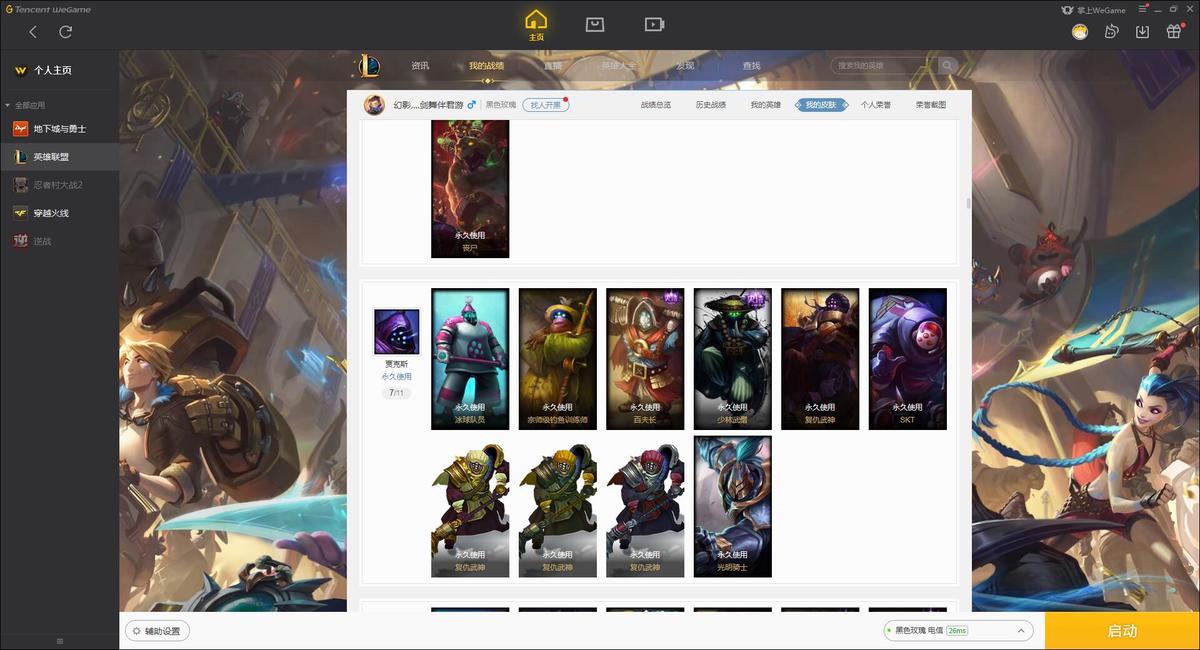This screenshot has width=1200, height=650.
Task: Open the store bag icon in top bar
Action: click(x=595, y=24)
